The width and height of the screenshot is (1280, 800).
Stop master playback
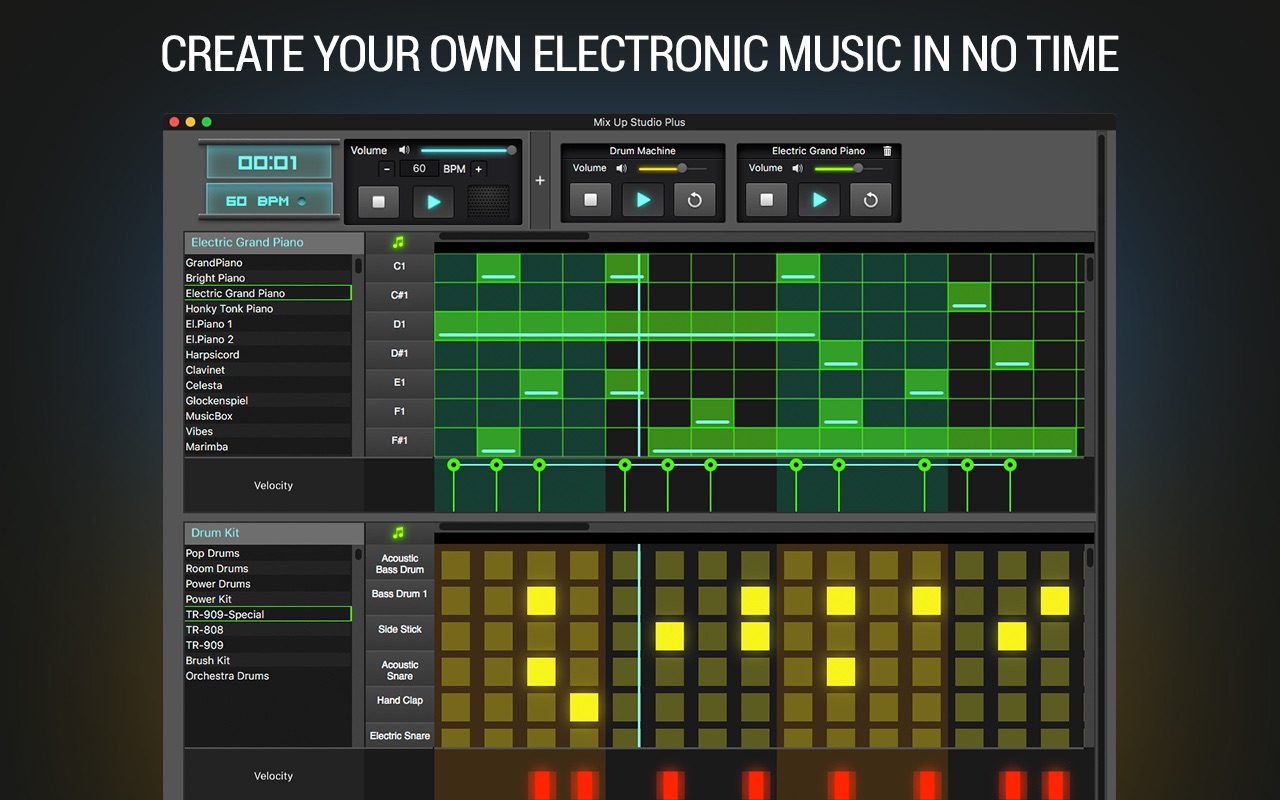coord(378,202)
